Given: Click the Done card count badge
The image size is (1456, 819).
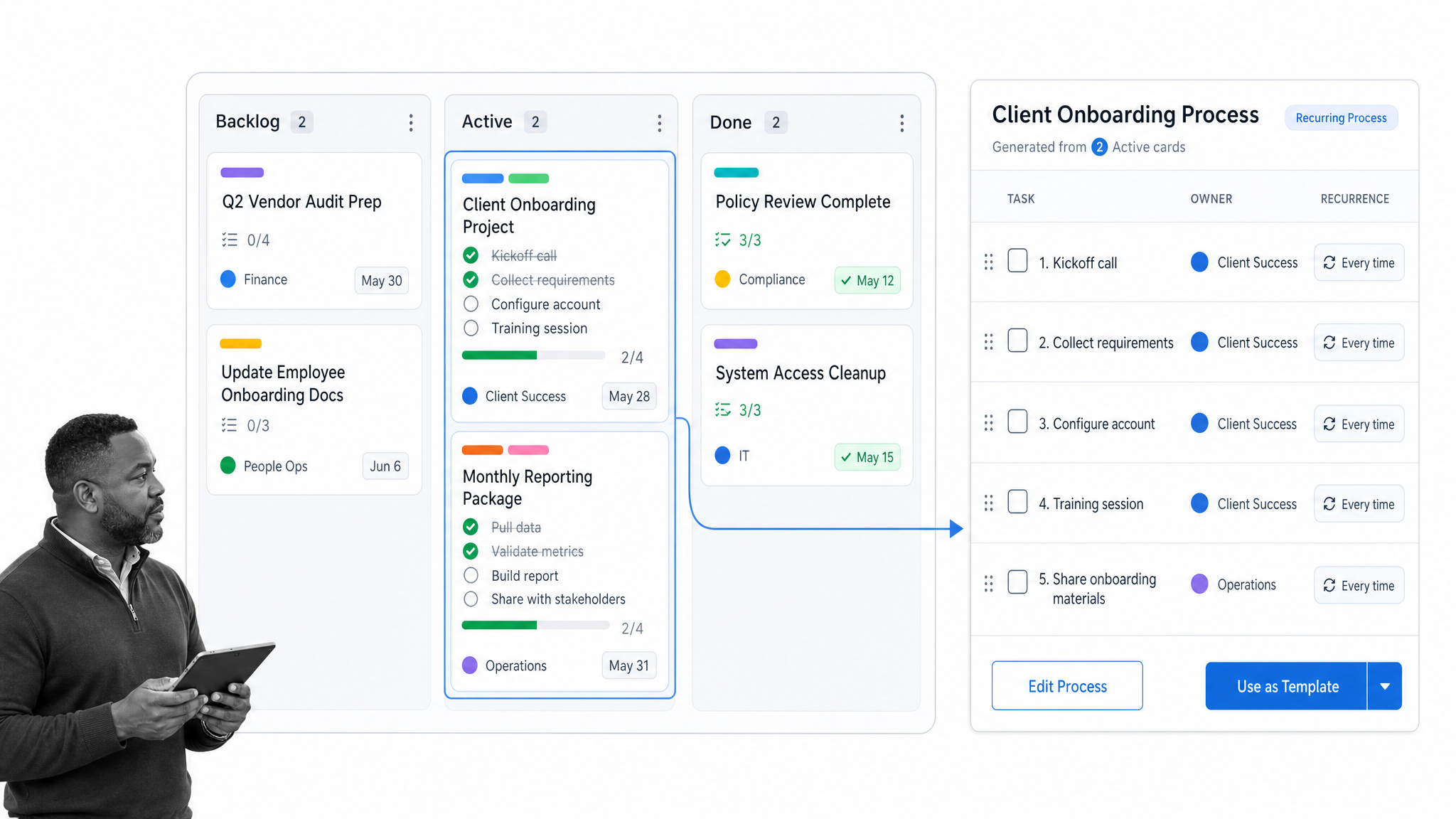Looking at the screenshot, I should pyautogui.click(x=776, y=122).
